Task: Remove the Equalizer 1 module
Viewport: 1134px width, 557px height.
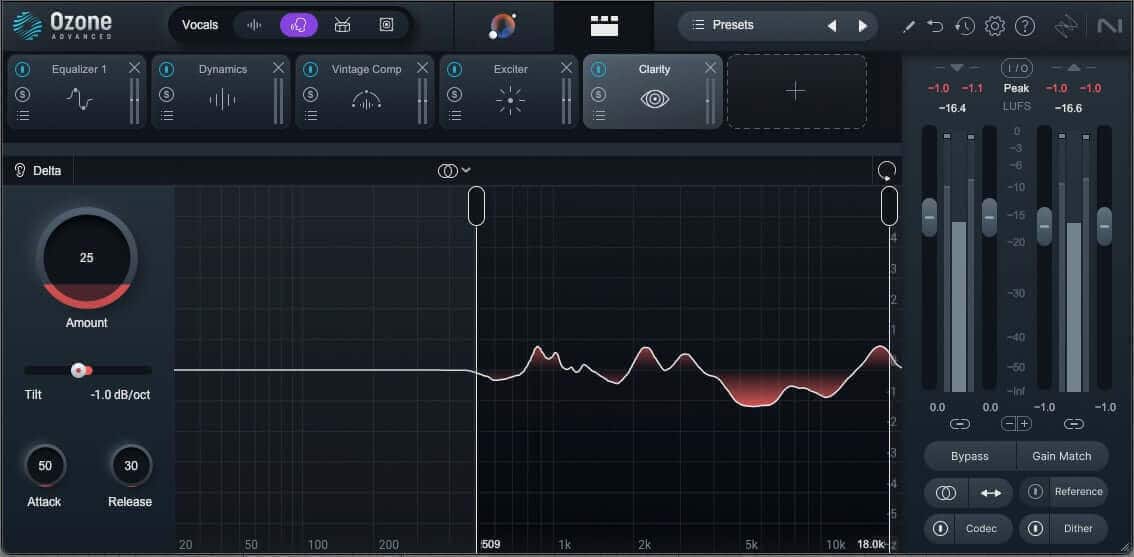Action: (135, 67)
